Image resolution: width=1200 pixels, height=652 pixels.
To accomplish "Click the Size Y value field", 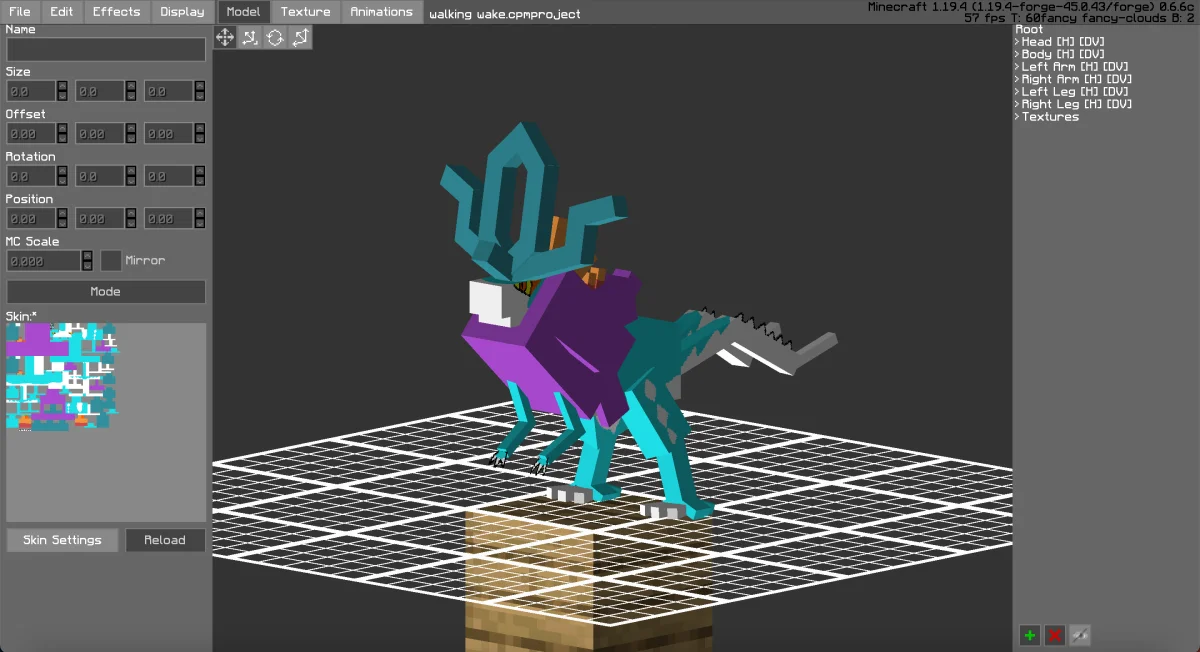I will [100, 91].
